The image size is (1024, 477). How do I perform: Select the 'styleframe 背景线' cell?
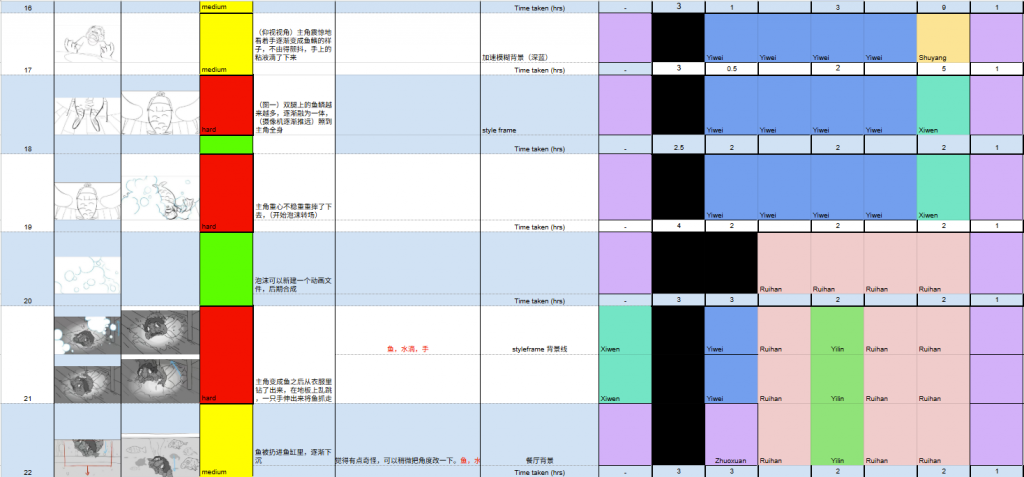point(538,350)
